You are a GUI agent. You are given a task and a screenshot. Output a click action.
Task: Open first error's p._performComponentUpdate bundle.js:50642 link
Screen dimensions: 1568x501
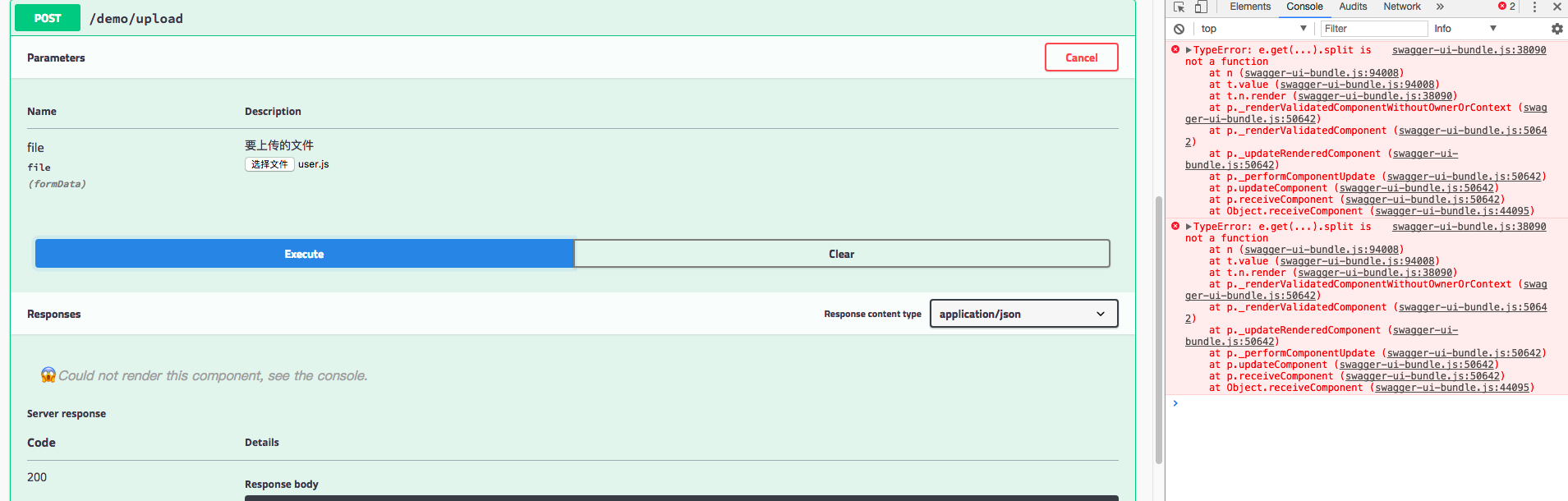1464,177
